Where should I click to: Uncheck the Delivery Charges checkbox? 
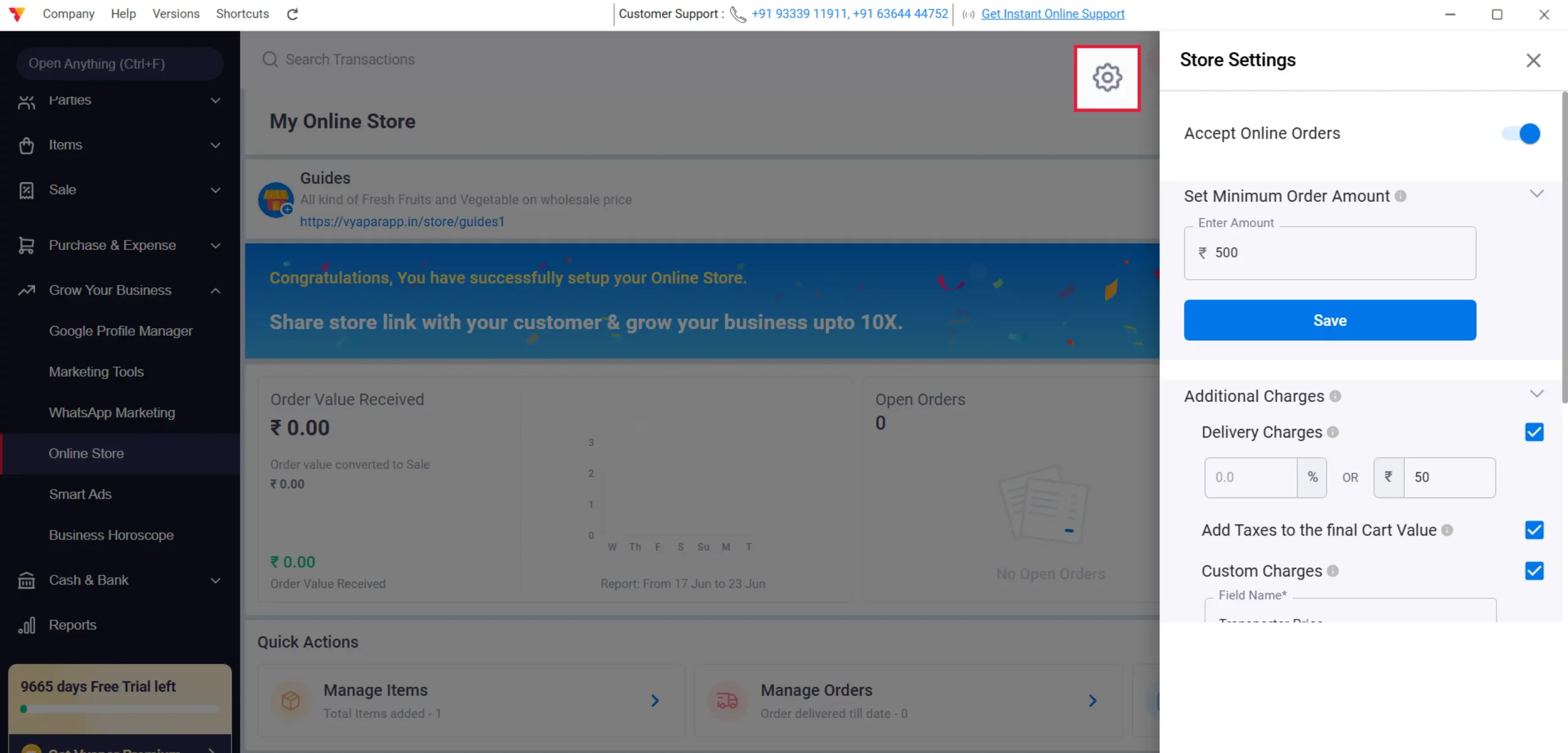click(1534, 432)
